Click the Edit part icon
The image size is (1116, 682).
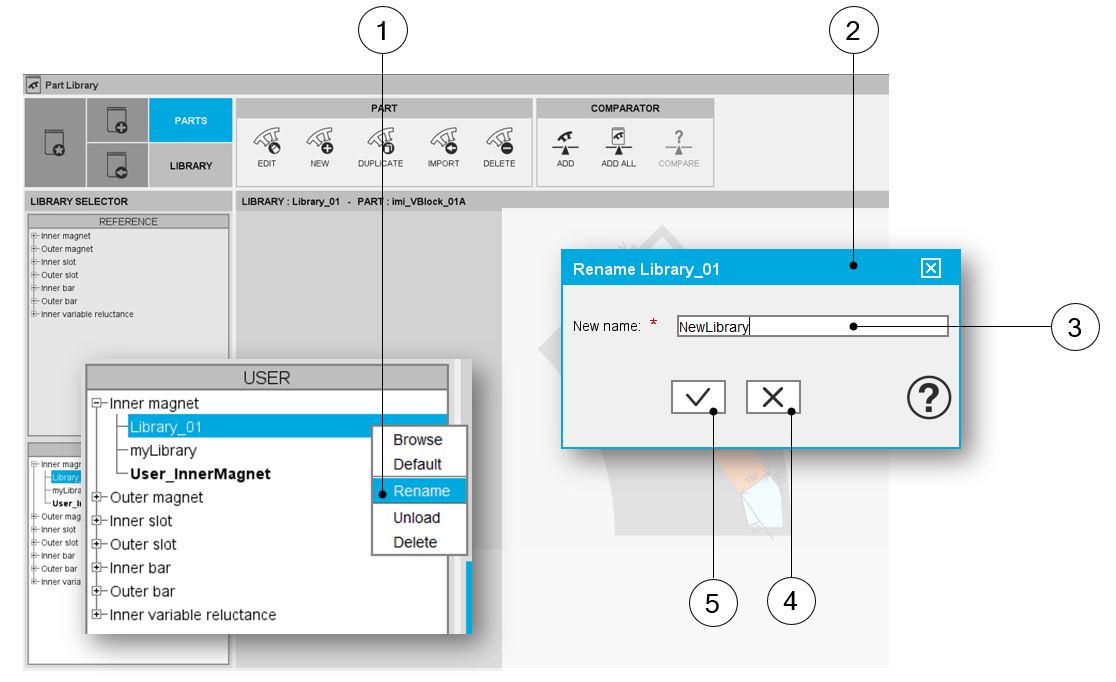pyautogui.click(x=267, y=142)
